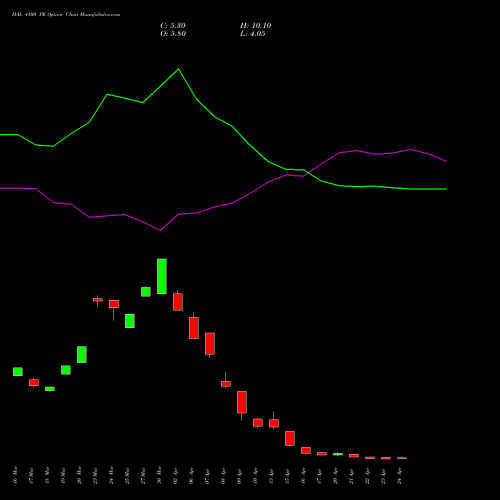Select the green candle on 16 Mar

point(18,372)
